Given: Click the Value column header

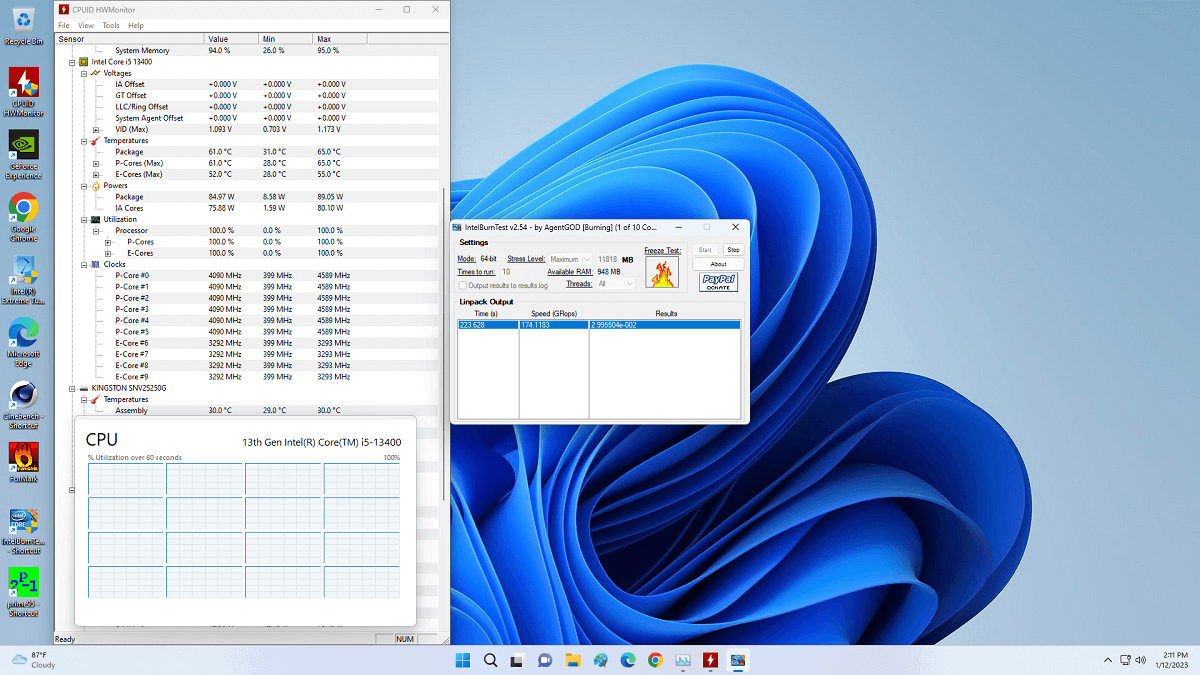Looking at the screenshot, I should [230, 39].
